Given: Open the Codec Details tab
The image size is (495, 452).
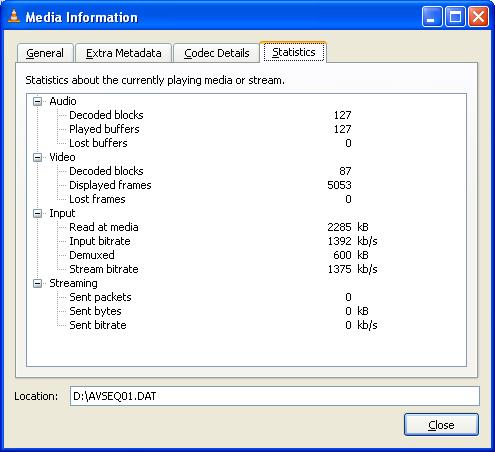Looking at the screenshot, I should coord(217,53).
